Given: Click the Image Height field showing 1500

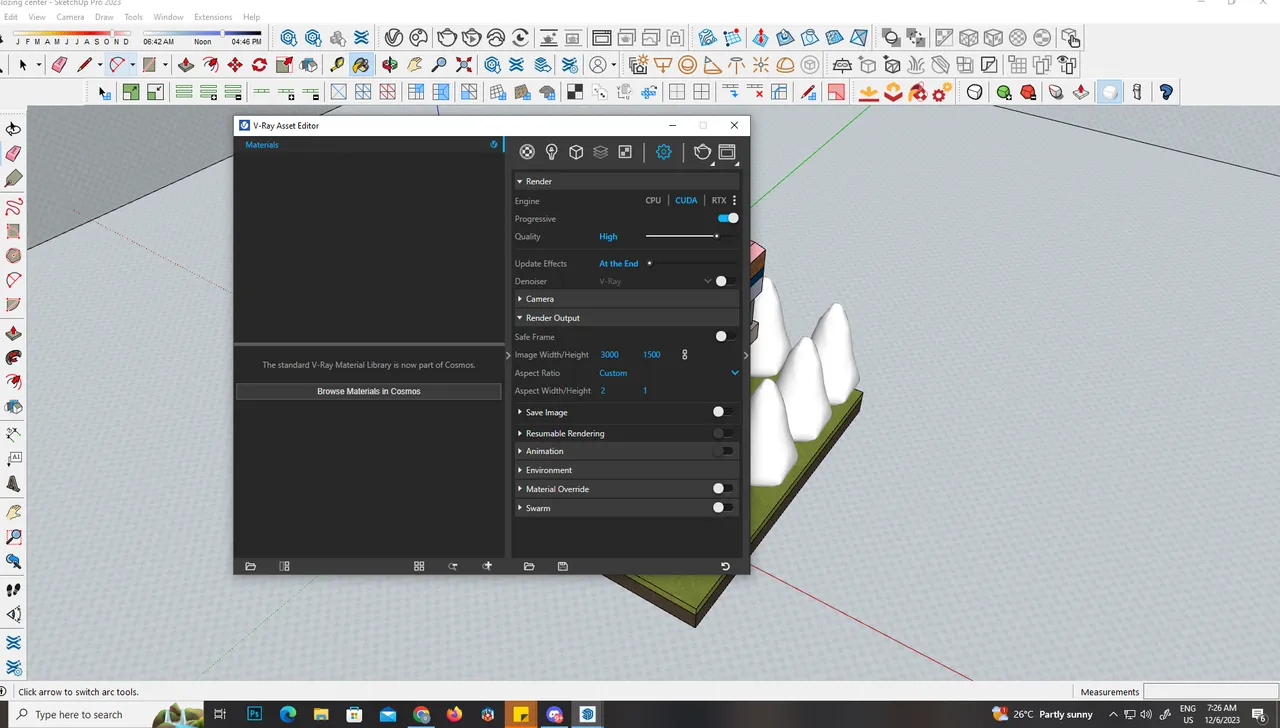Looking at the screenshot, I should click(652, 355).
